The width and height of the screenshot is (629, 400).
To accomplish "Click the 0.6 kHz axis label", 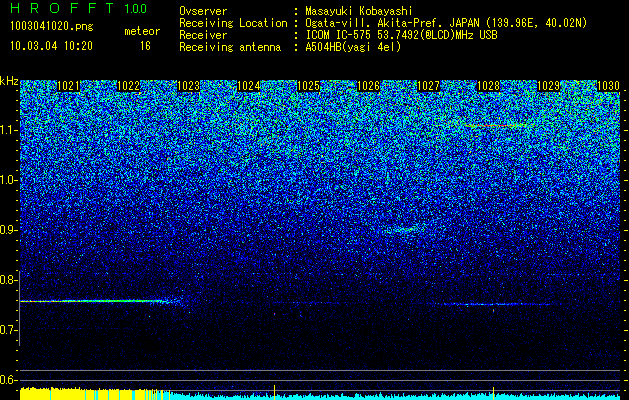I will point(9,380).
